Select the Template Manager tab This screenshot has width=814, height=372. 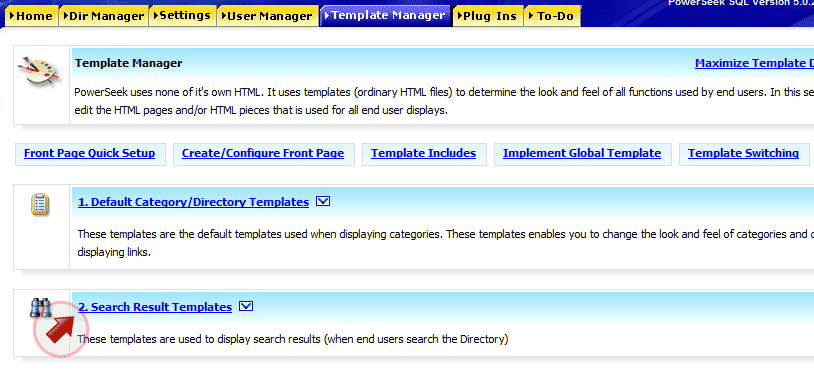click(x=386, y=16)
